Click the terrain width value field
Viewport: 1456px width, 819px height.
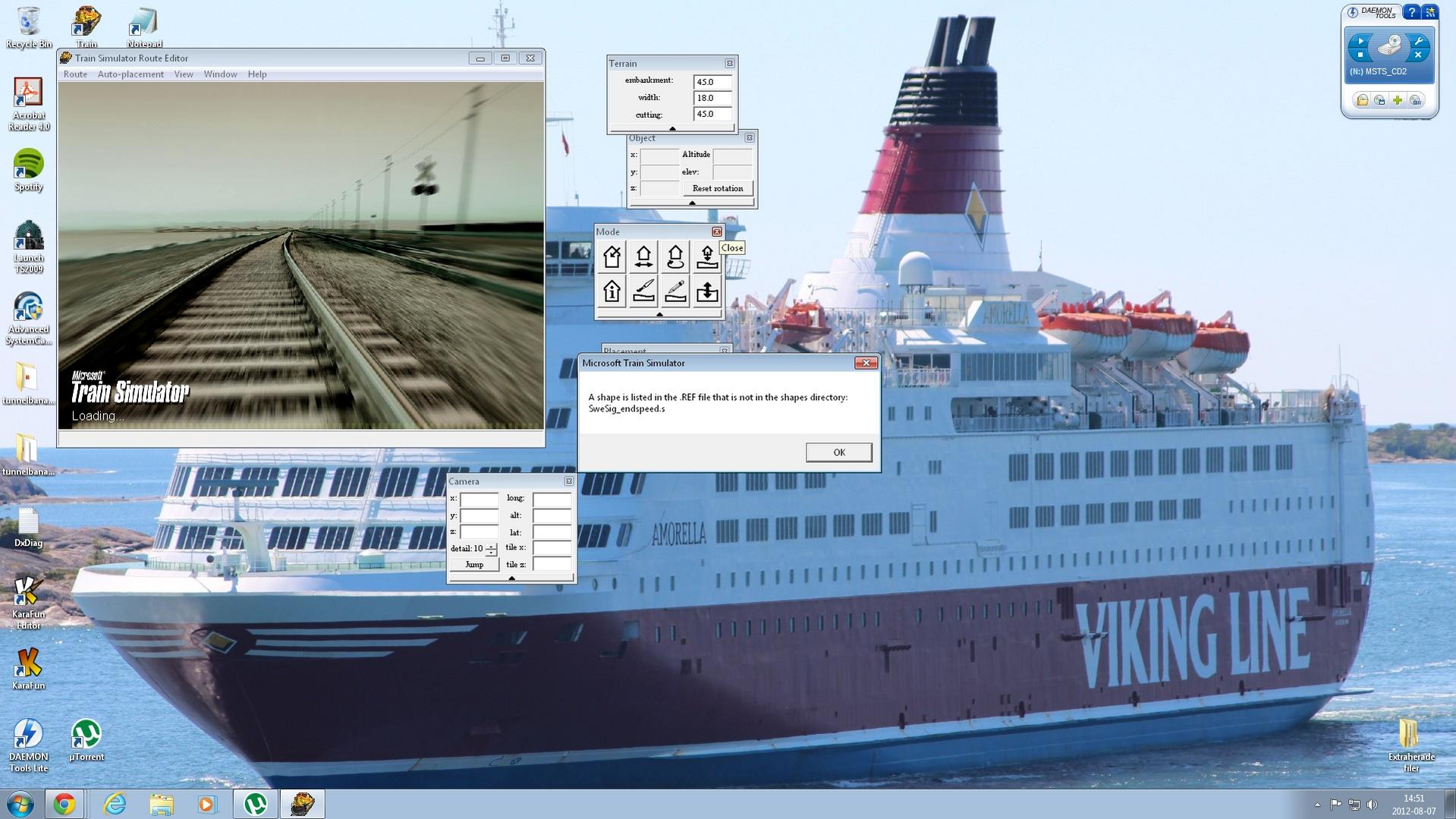pyautogui.click(x=712, y=98)
